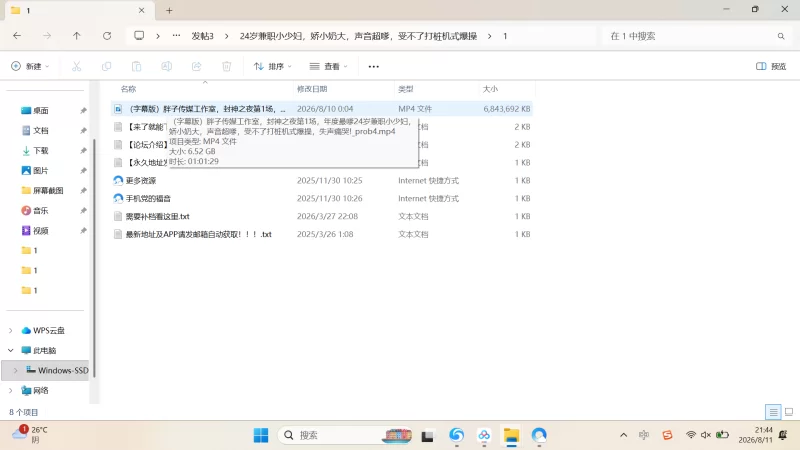Open the Baidu Netdisk taskbar icon

click(484, 435)
